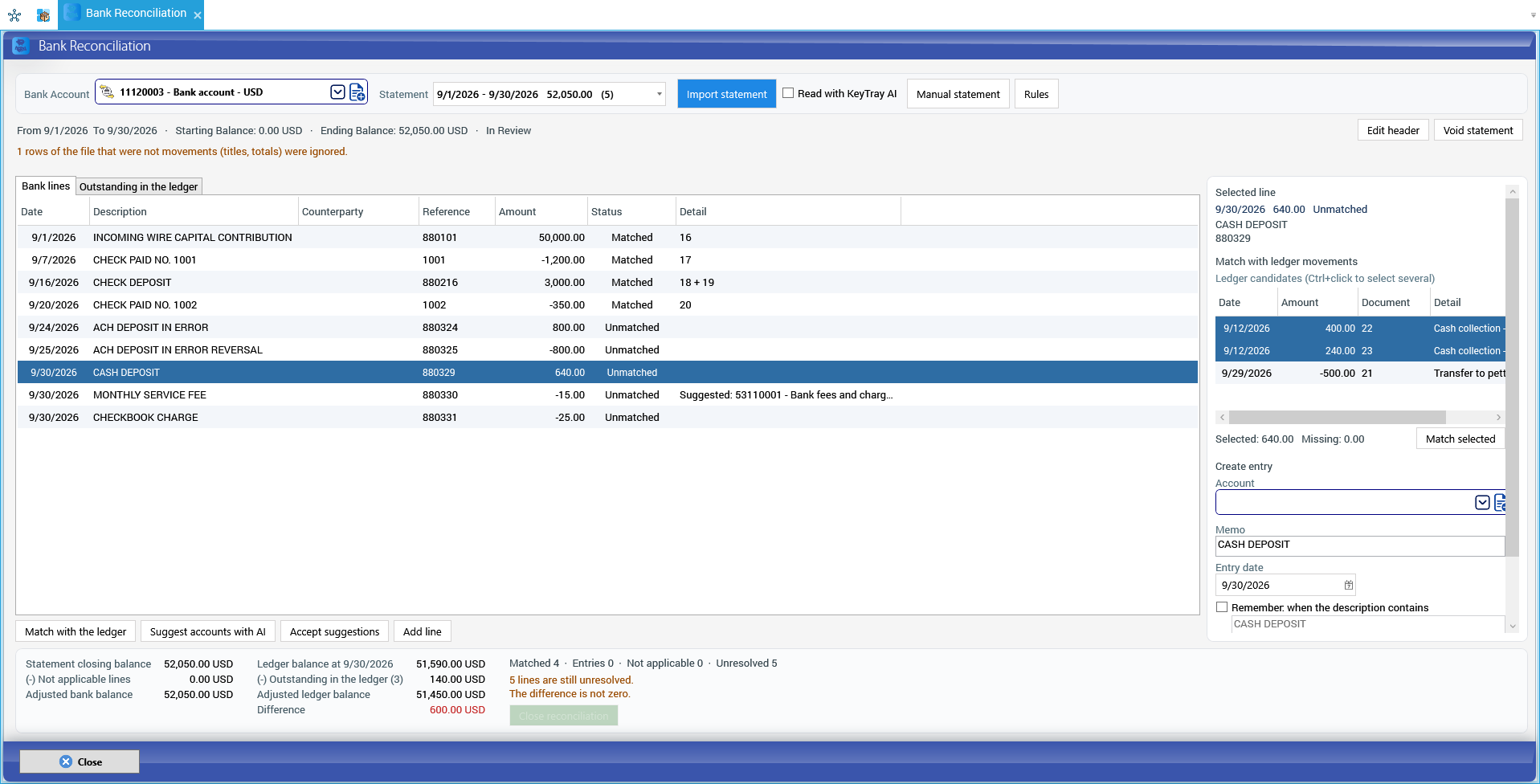Tick Remember when the description contains
1540x784 pixels.
[1222, 607]
